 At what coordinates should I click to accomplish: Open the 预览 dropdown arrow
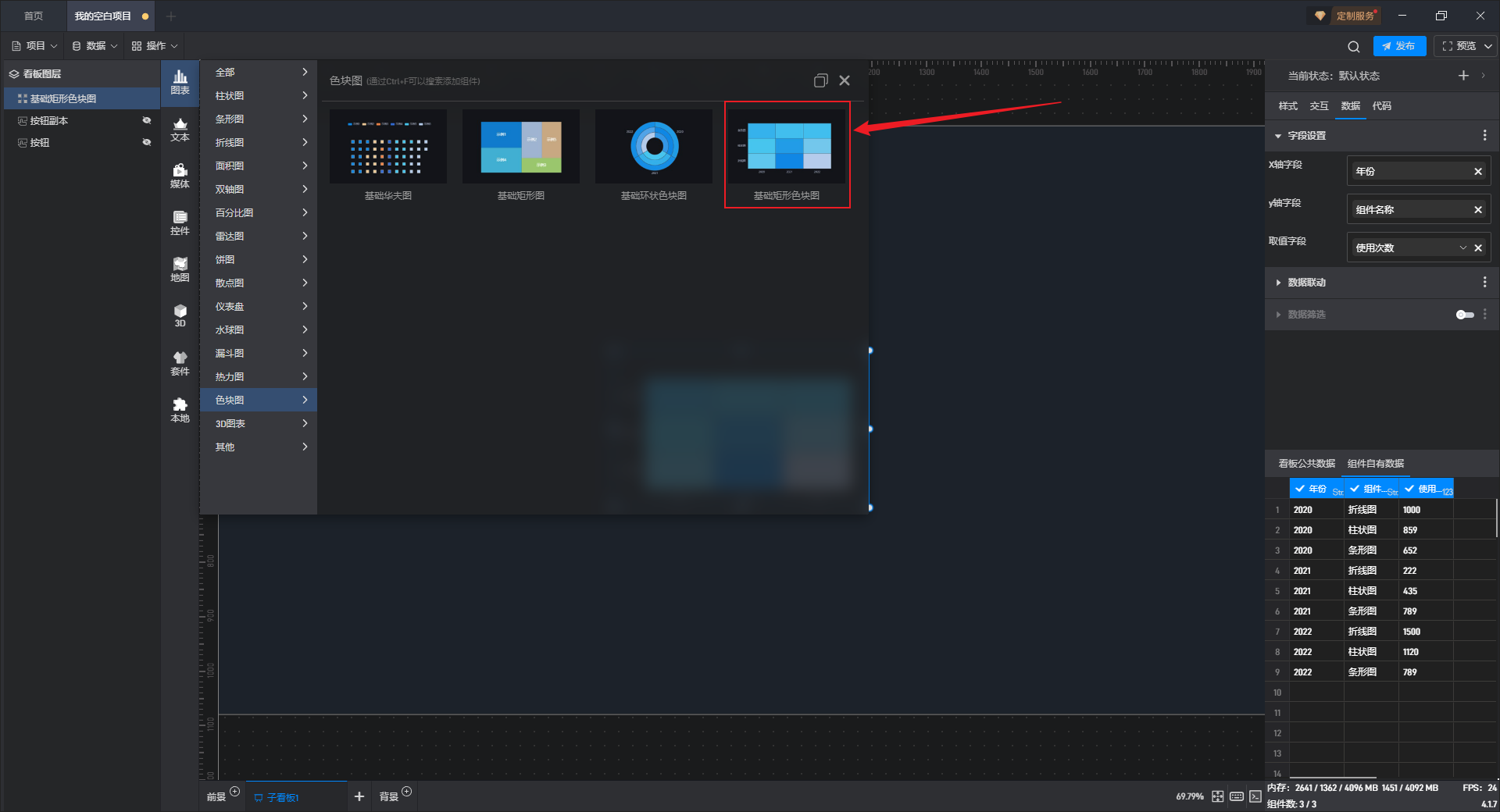1488,46
